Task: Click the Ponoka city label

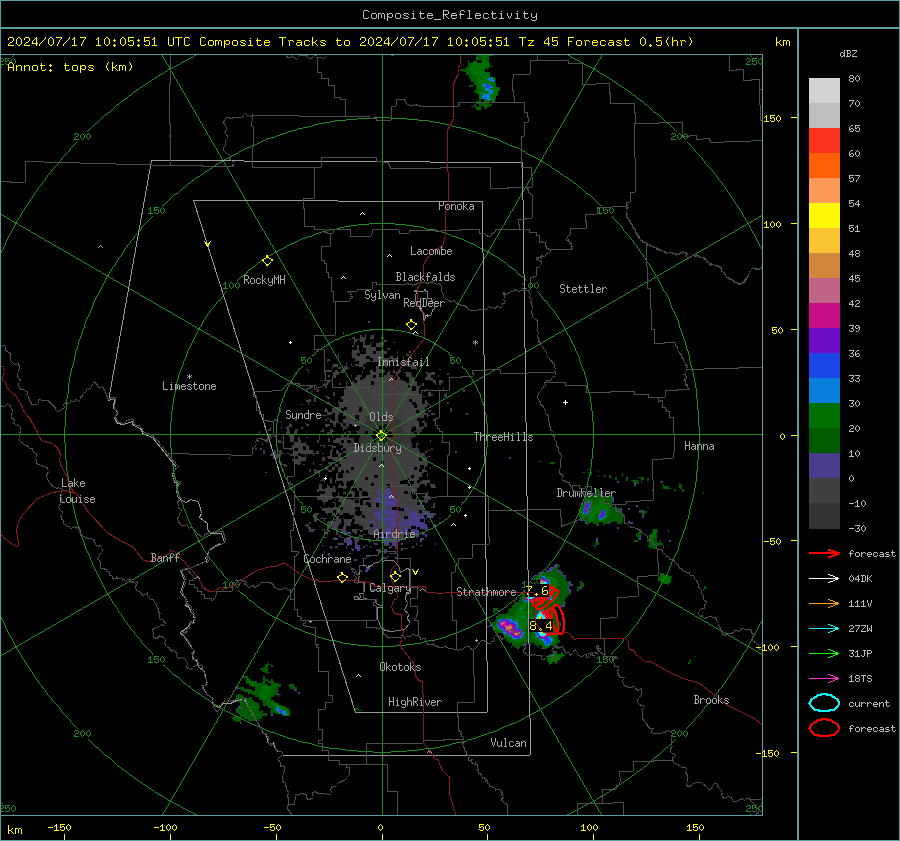Action: tap(456, 206)
